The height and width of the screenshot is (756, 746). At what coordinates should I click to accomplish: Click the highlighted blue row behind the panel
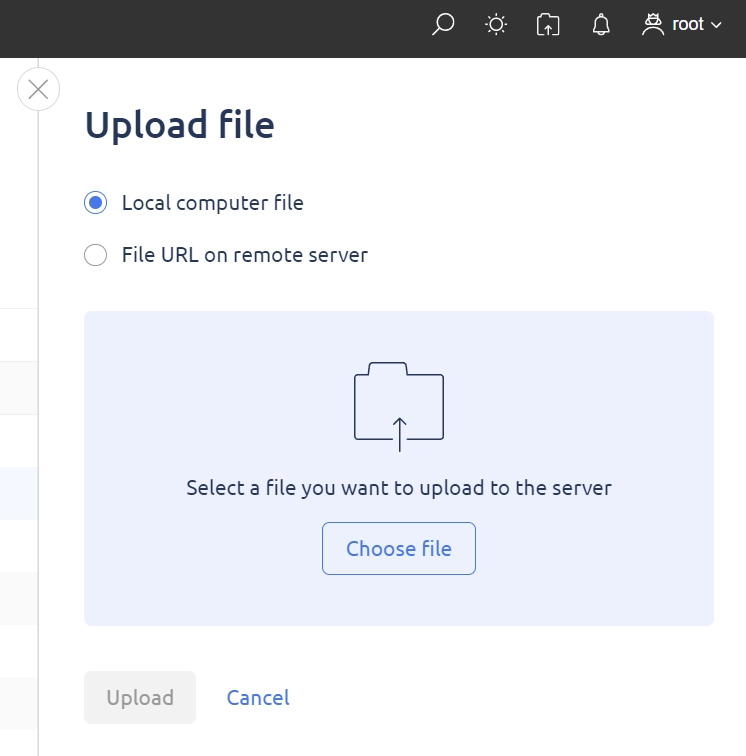pos(19,493)
